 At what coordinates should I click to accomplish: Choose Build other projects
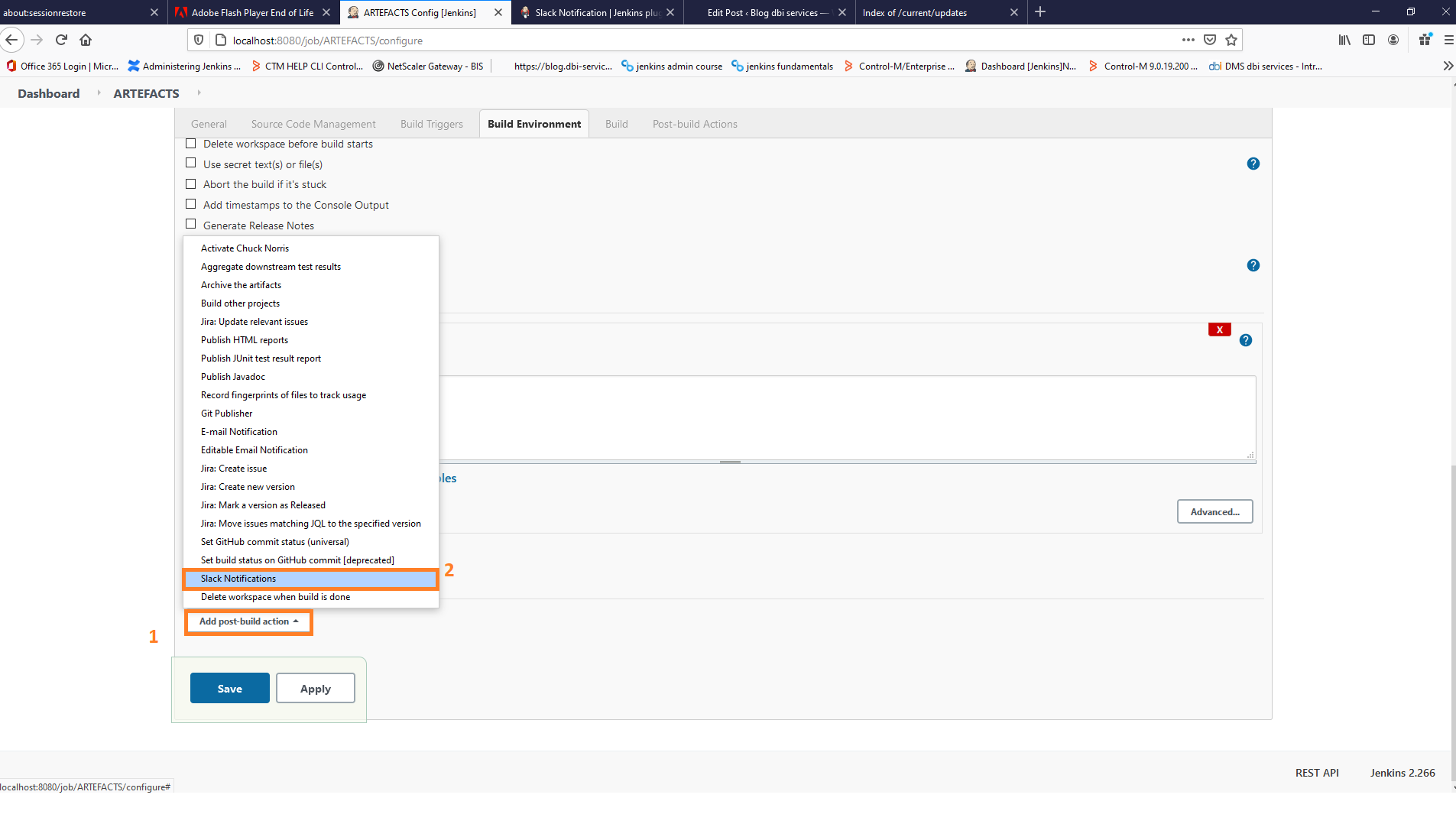point(311,303)
